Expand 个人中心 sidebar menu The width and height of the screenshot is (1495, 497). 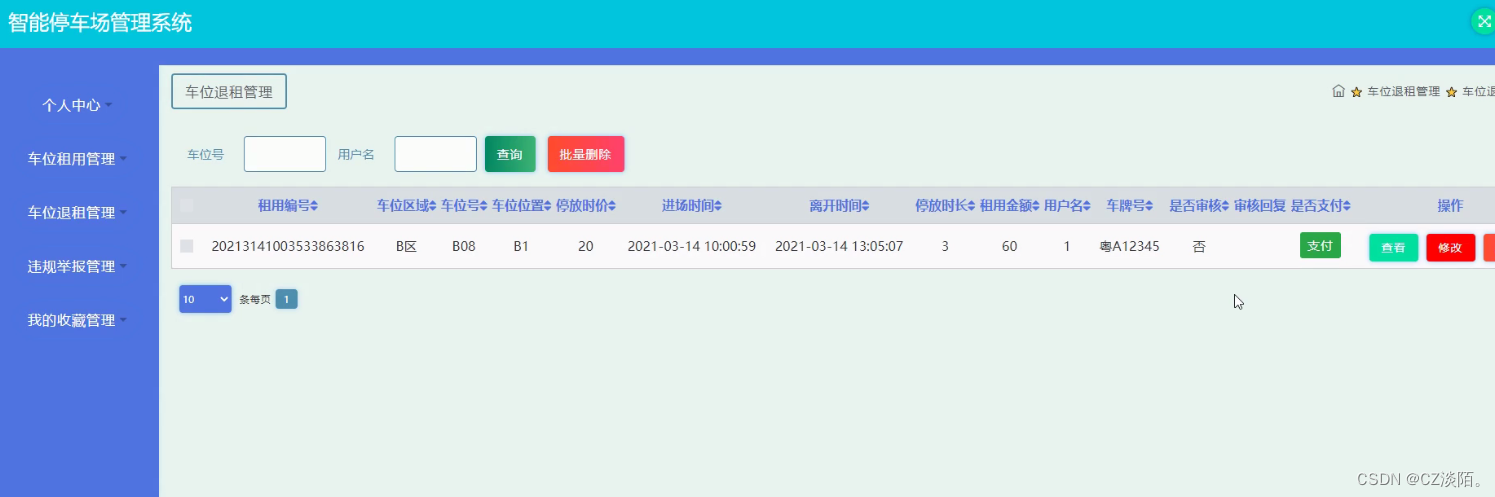point(77,104)
